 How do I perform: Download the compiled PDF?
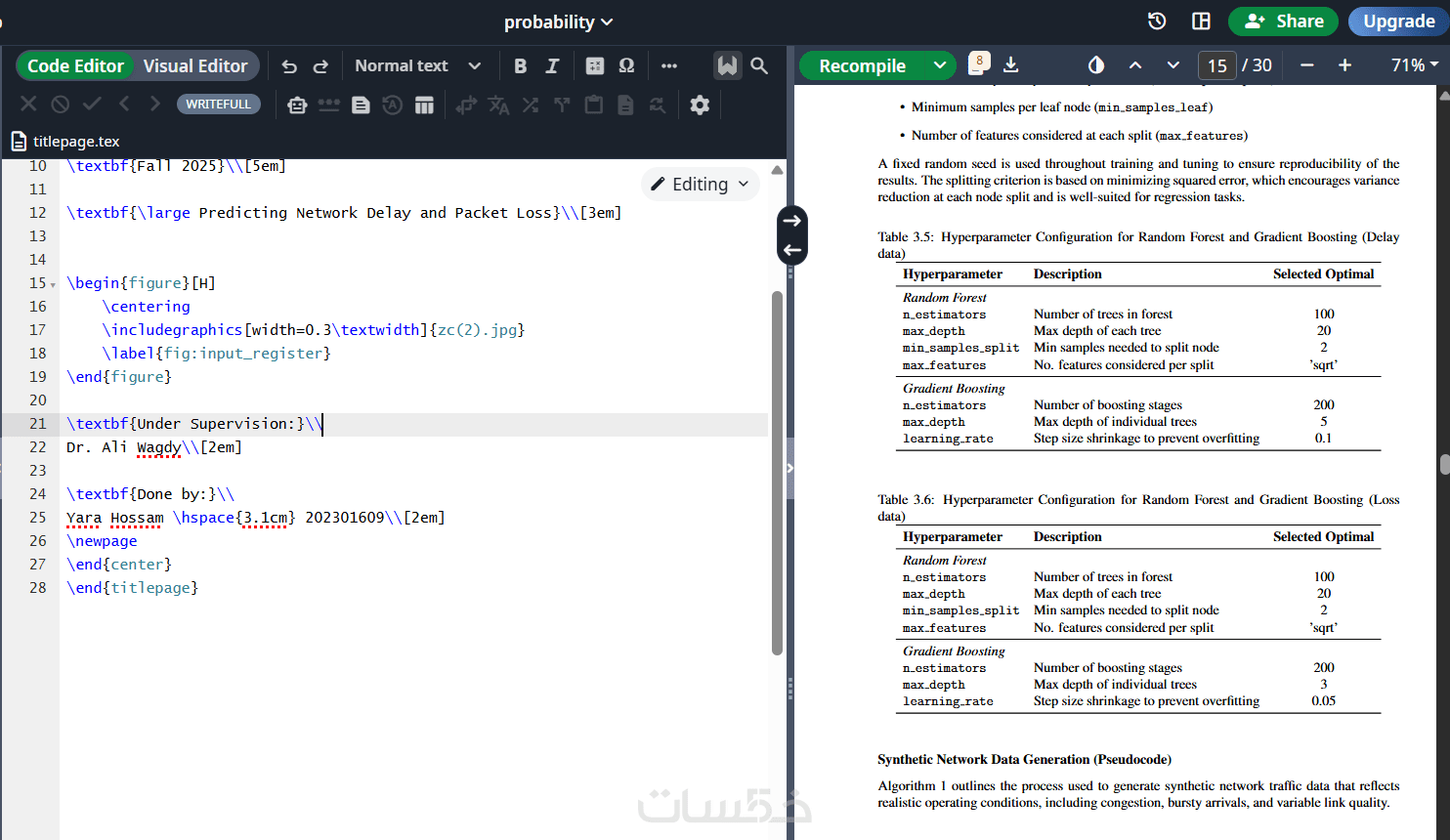pos(1011,65)
